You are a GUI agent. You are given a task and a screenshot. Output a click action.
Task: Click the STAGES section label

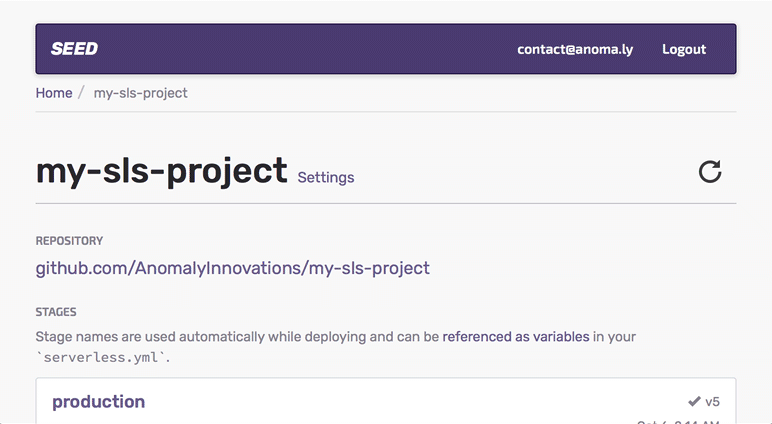pos(56,312)
